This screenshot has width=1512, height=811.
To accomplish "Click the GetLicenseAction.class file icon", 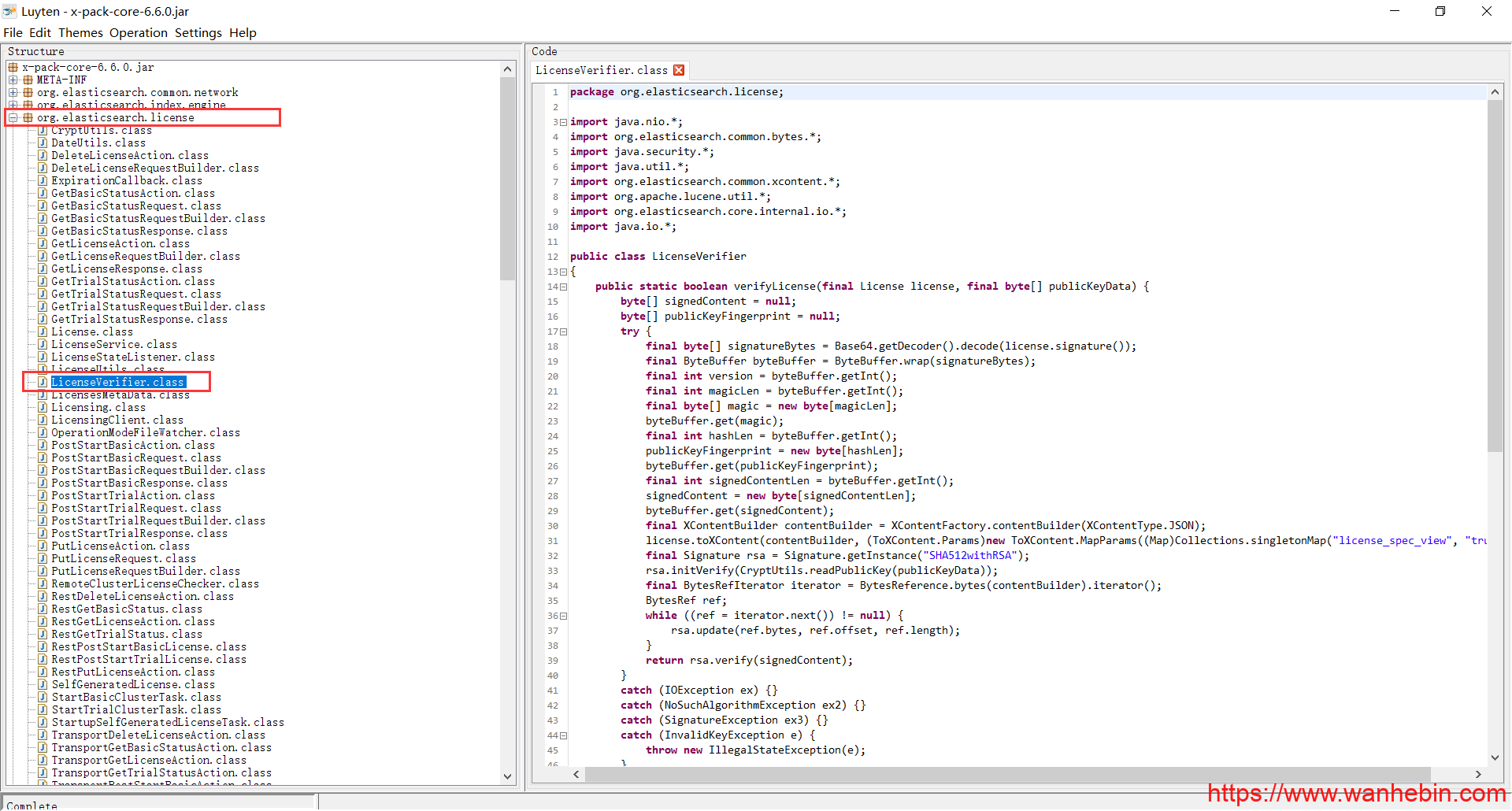I will [43, 243].
